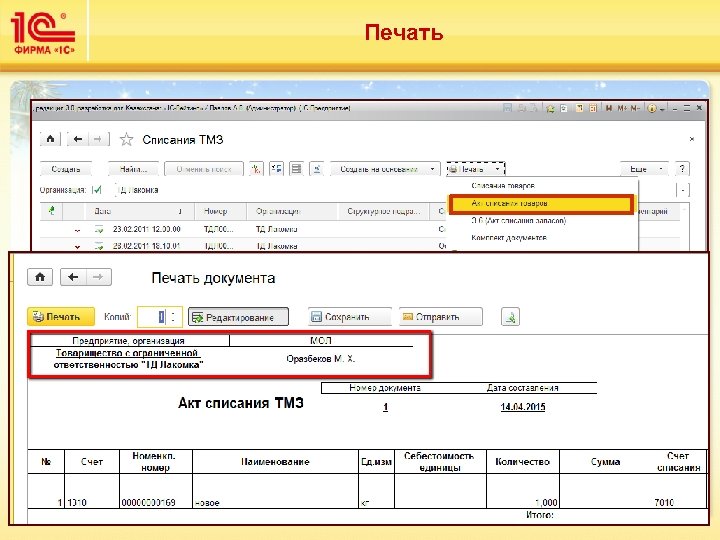Click the Итого: label in document
The height and width of the screenshot is (540, 720).
(539, 515)
